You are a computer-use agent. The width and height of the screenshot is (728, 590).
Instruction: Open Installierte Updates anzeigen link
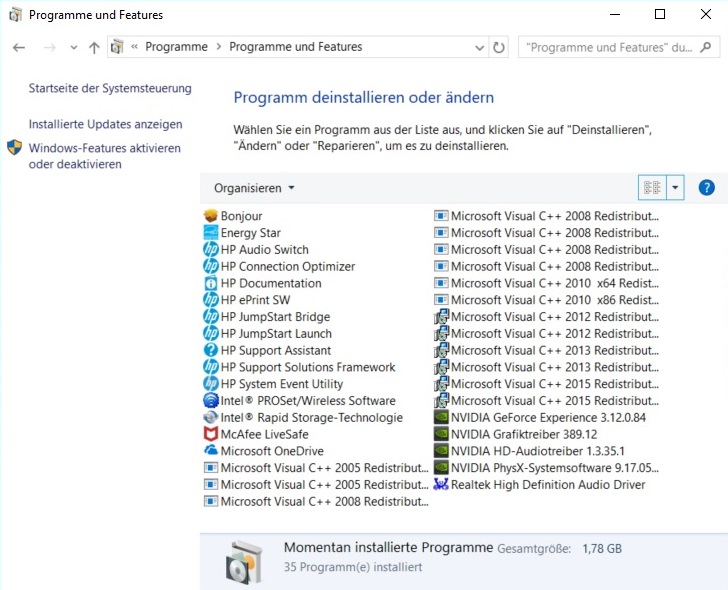[105, 124]
